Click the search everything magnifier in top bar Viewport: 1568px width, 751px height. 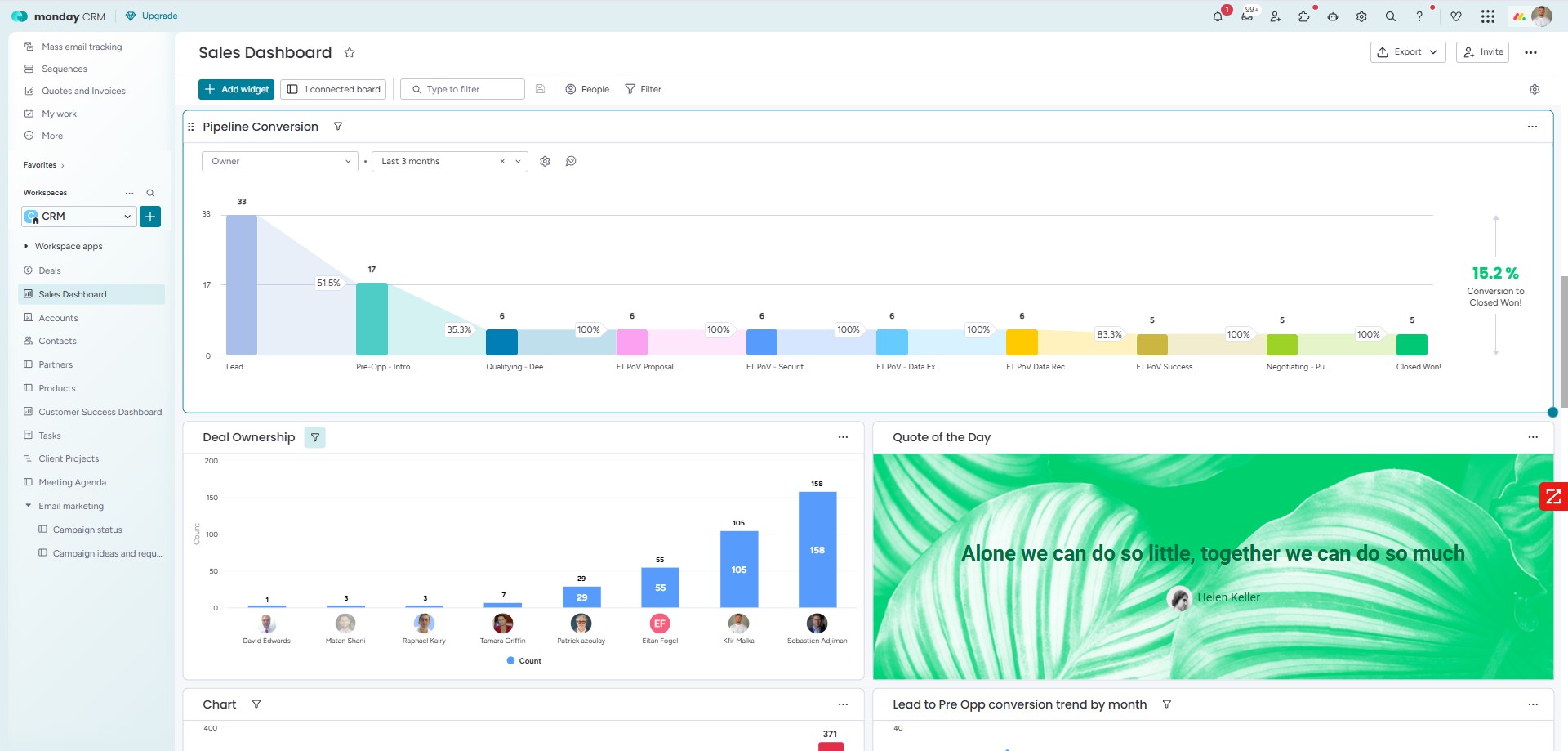1391,16
